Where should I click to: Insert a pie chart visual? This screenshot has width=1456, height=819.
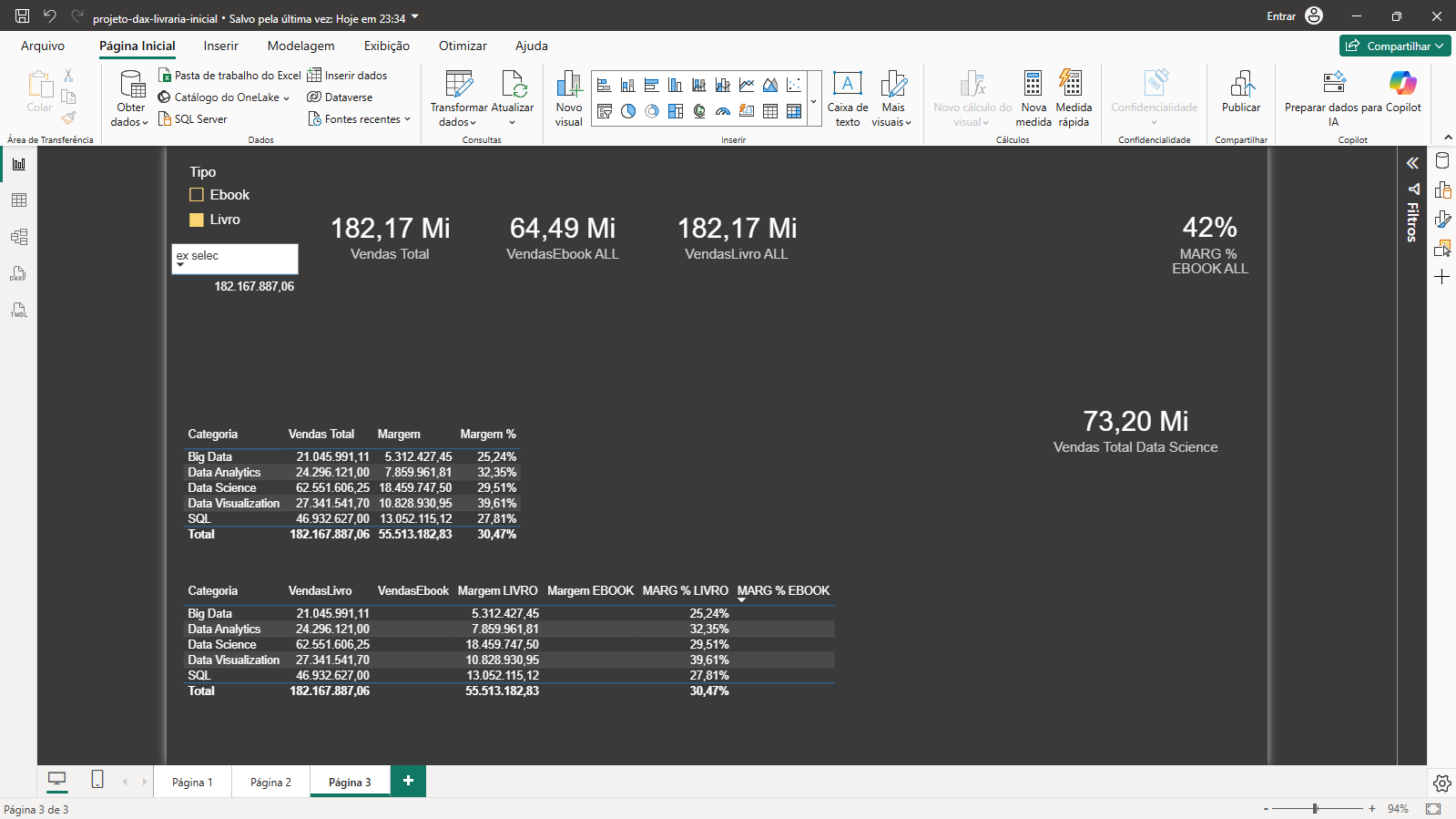tap(628, 111)
